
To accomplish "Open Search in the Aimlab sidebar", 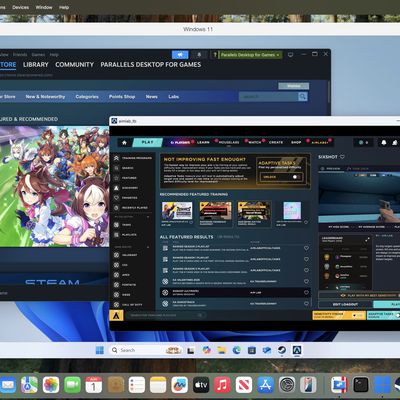I will (x=124, y=168).
